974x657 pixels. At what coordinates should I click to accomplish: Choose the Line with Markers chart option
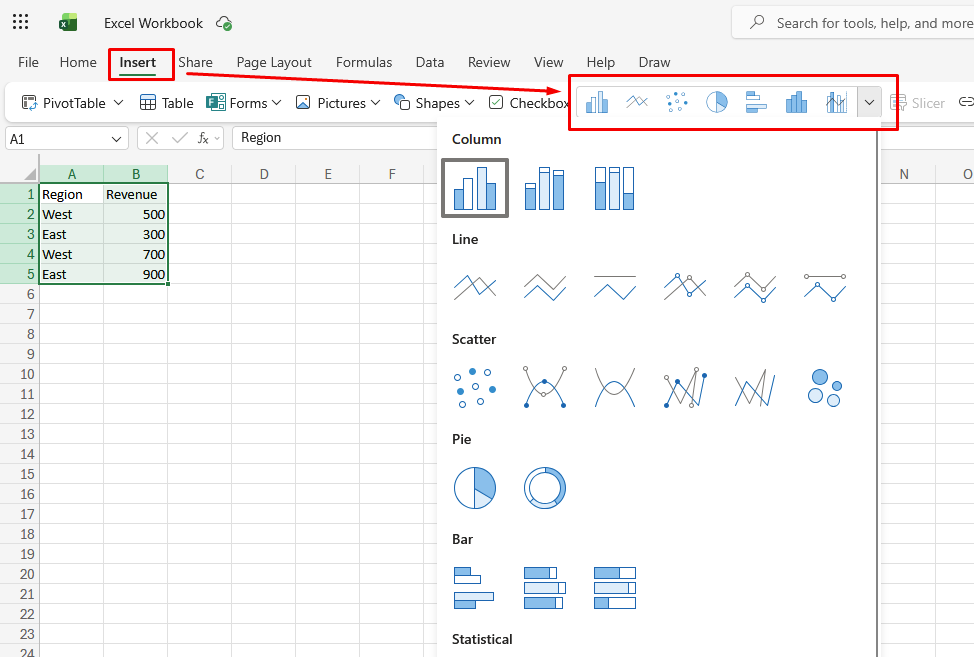(x=685, y=288)
